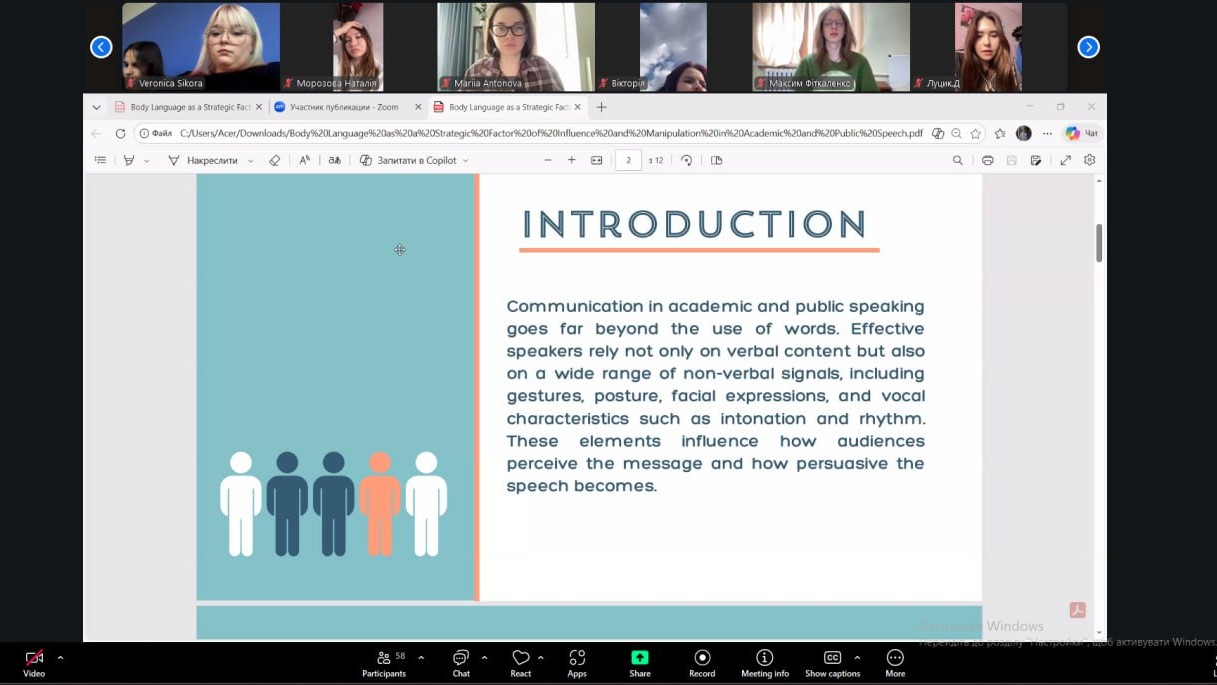1217x685 pixels.
Task: Open the PDF search magnifier
Action: [957, 160]
